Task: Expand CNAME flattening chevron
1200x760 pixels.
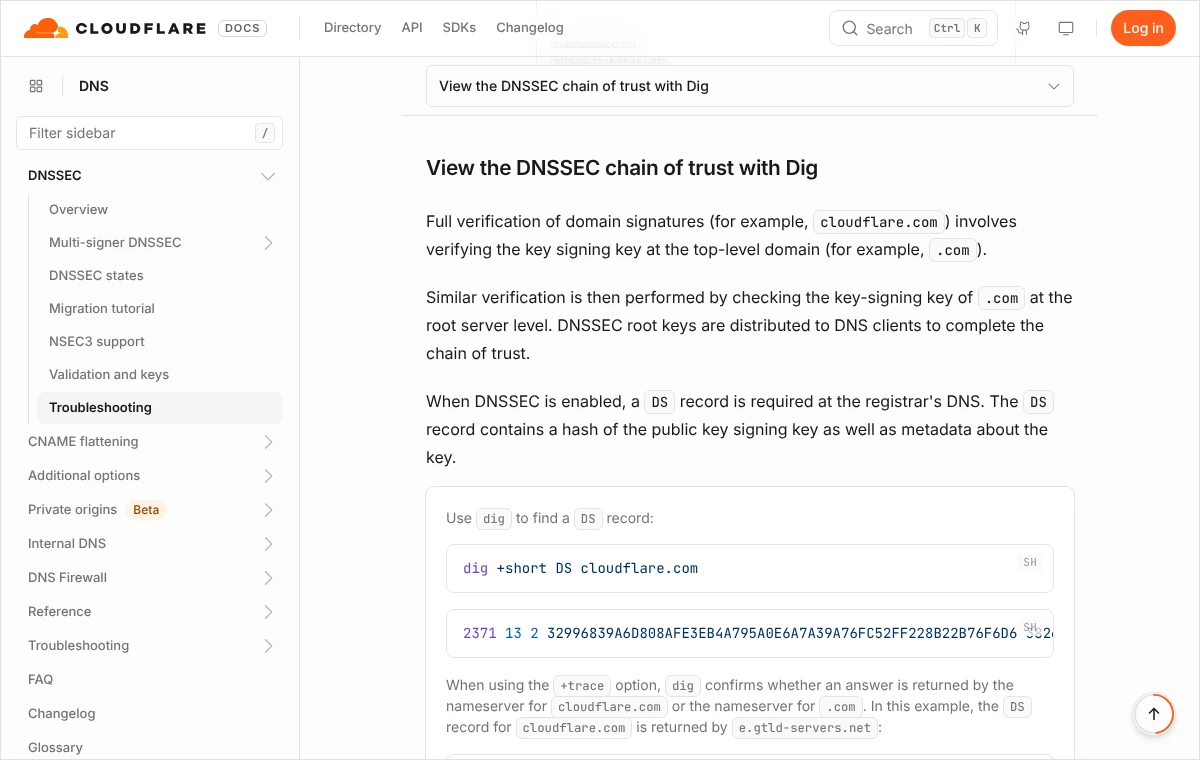Action: click(268, 442)
